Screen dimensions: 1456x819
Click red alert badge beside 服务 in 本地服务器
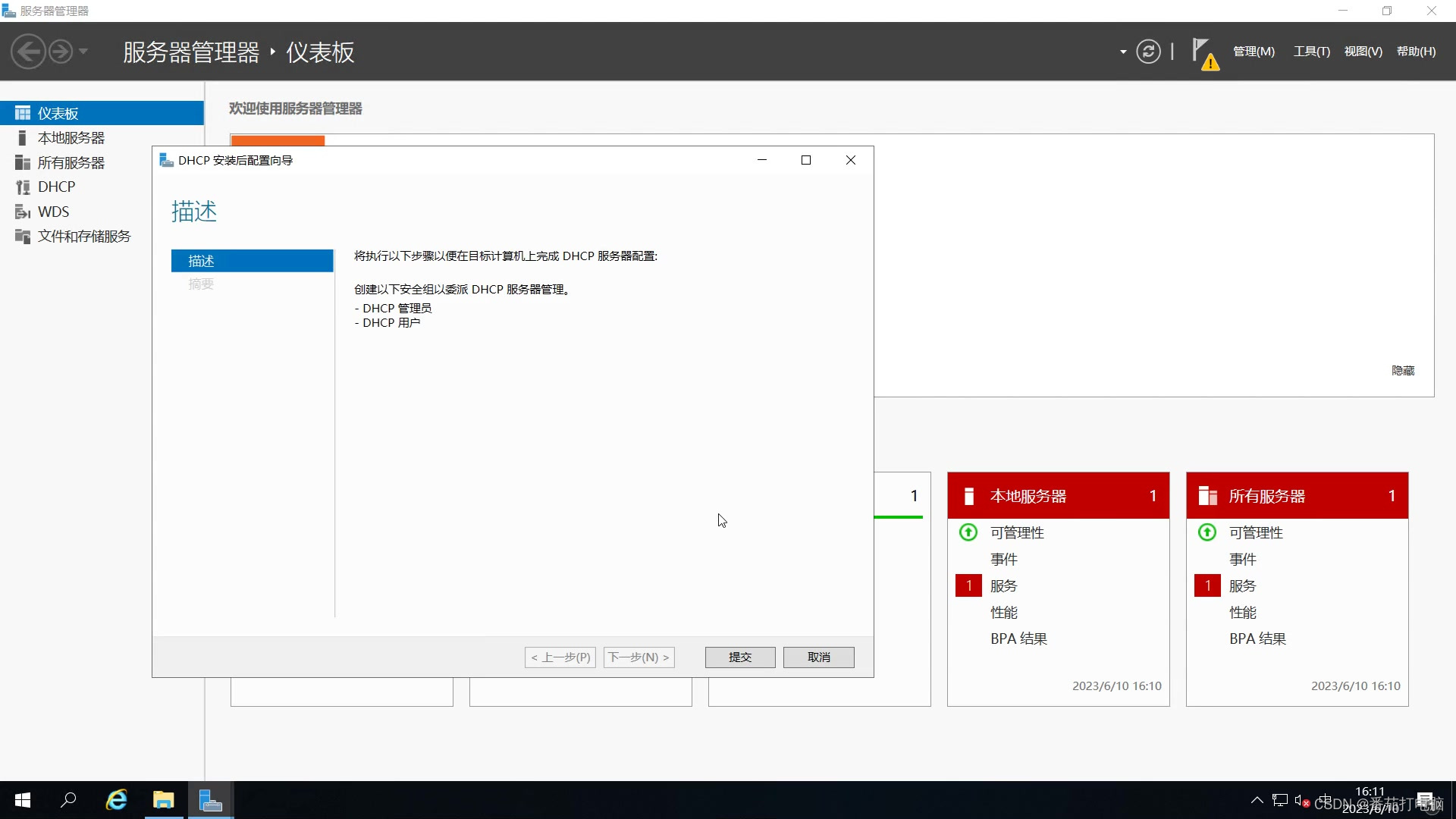(x=968, y=586)
